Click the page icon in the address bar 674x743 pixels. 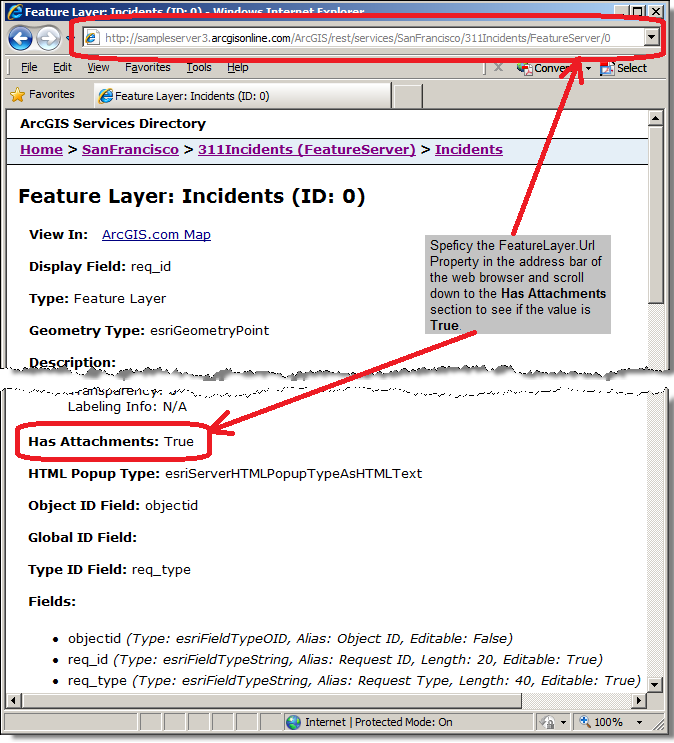coord(92,38)
